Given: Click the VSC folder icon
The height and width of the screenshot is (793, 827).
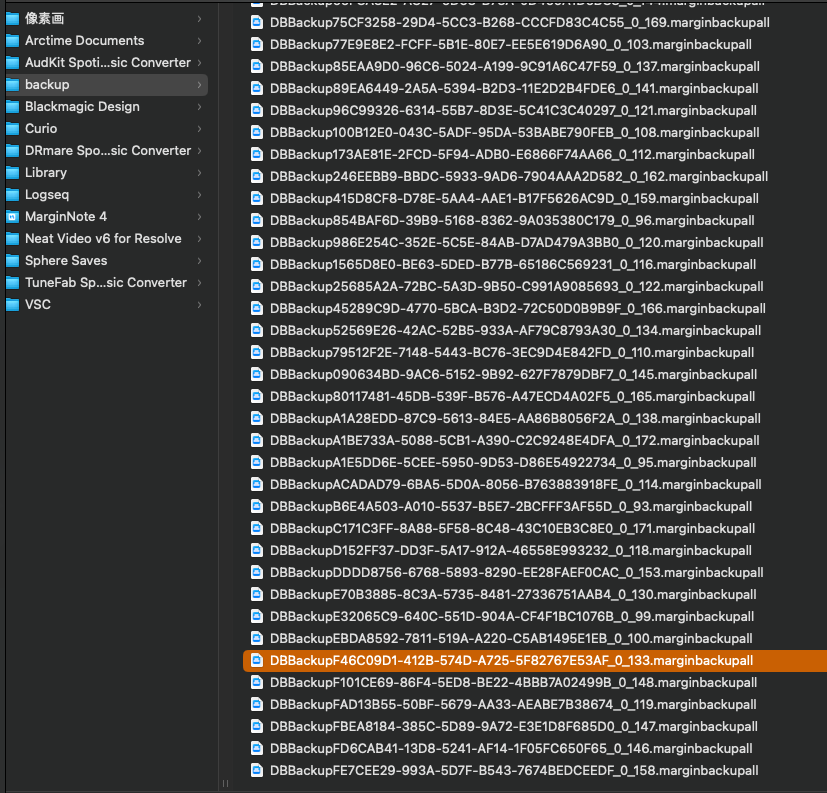Looking at the screenshot, I should click(x=12, y=305).
